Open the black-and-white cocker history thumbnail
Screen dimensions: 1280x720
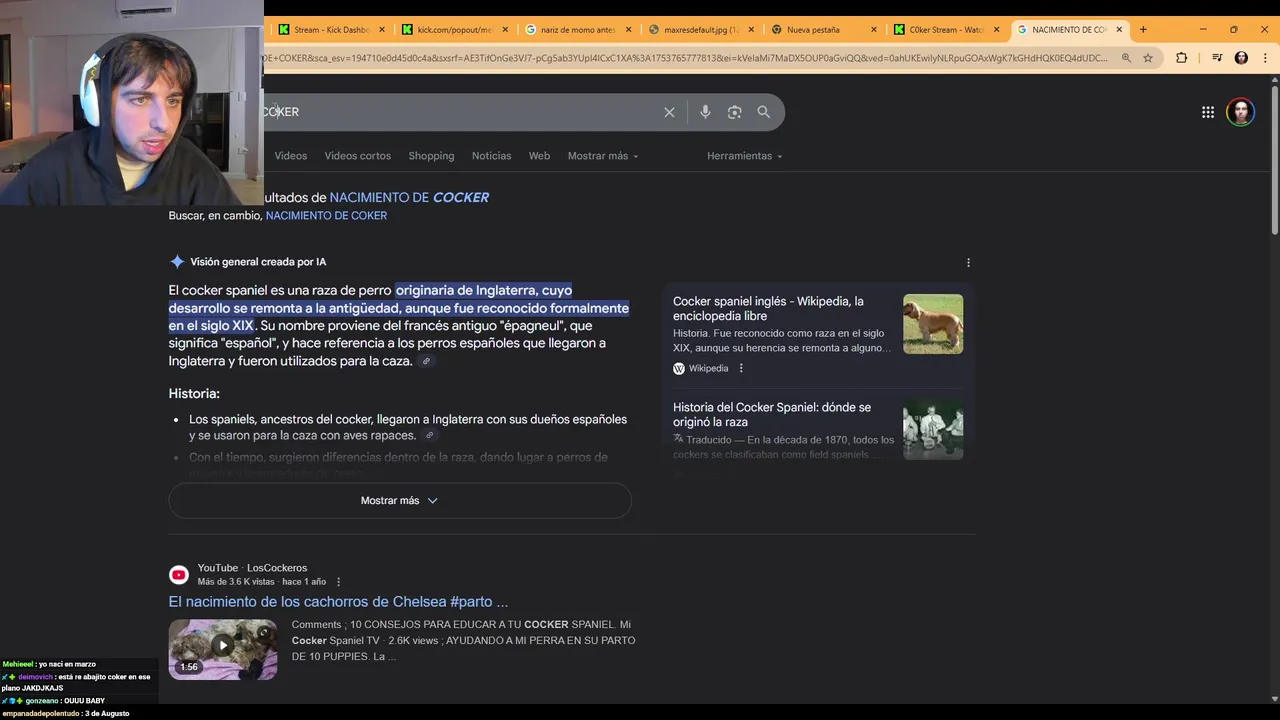[933, 430]
